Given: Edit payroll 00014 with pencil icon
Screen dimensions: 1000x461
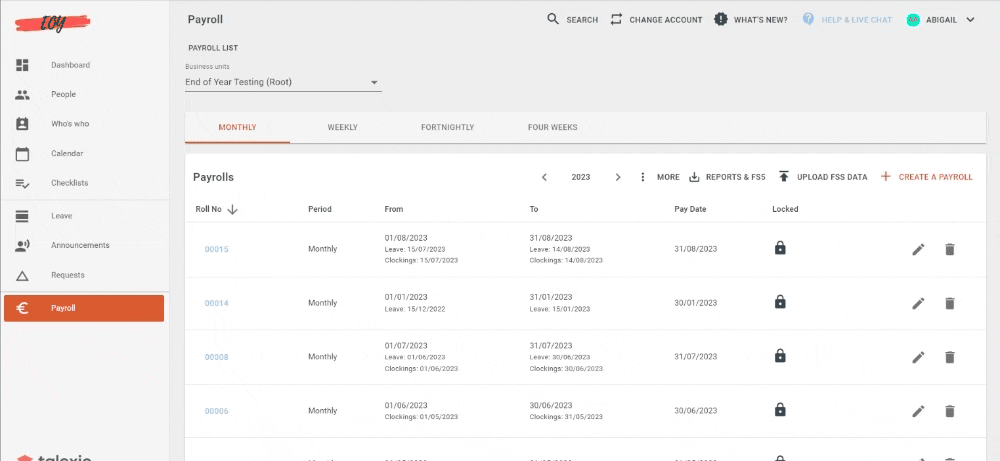Looking at the screenshot, I should pos(918,304).
